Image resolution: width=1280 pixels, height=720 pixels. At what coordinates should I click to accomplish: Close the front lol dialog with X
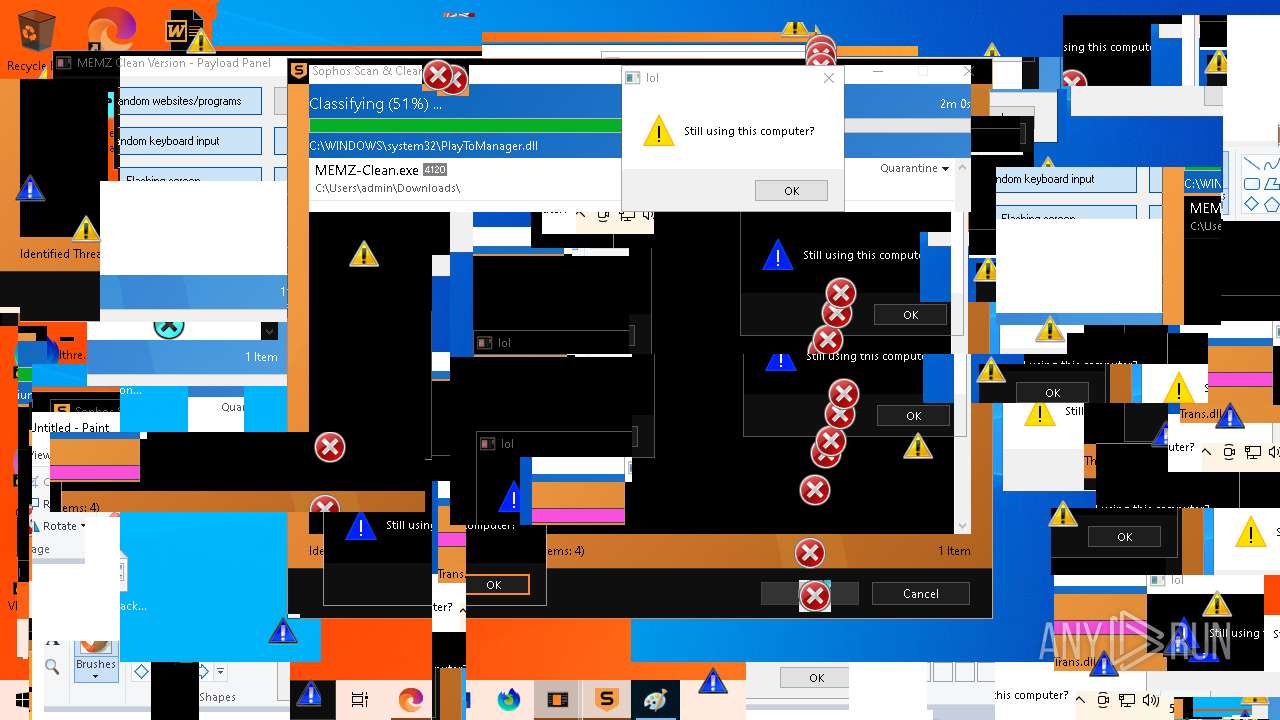coord(829,78)
